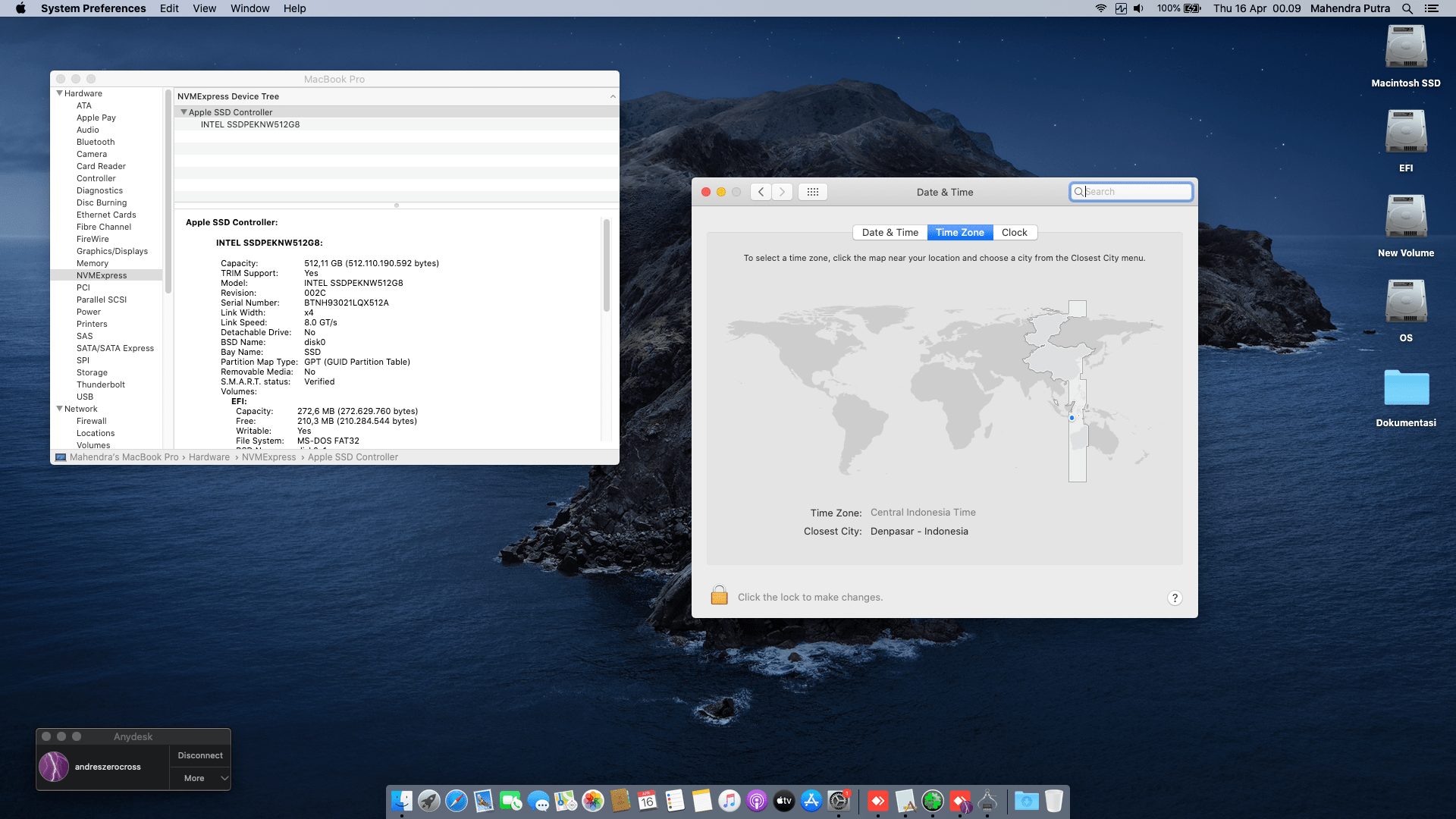Open Music app from the dock

pos(730,801)
